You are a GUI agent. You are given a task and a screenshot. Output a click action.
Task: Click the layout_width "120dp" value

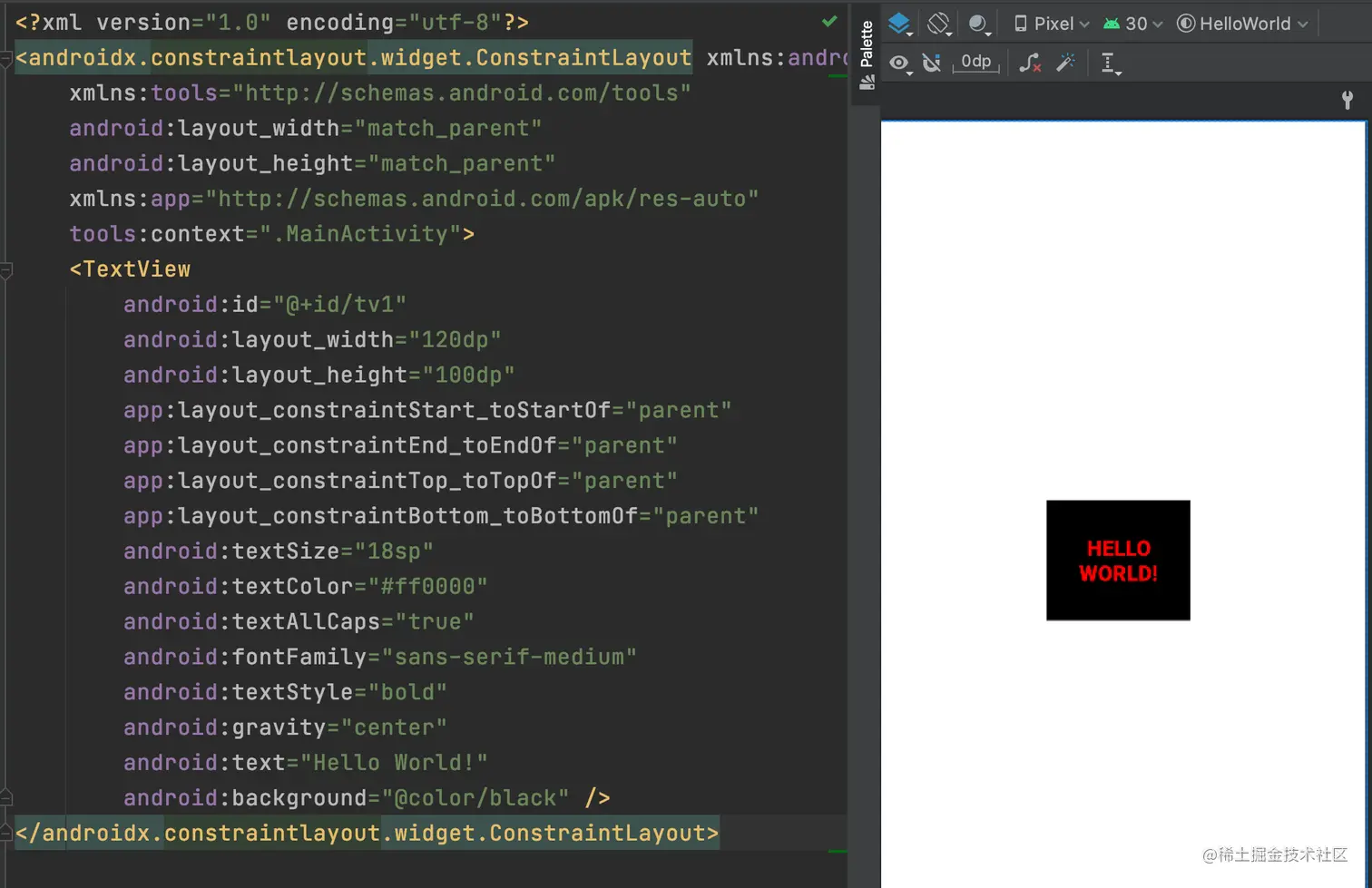(x=455, y=340)
